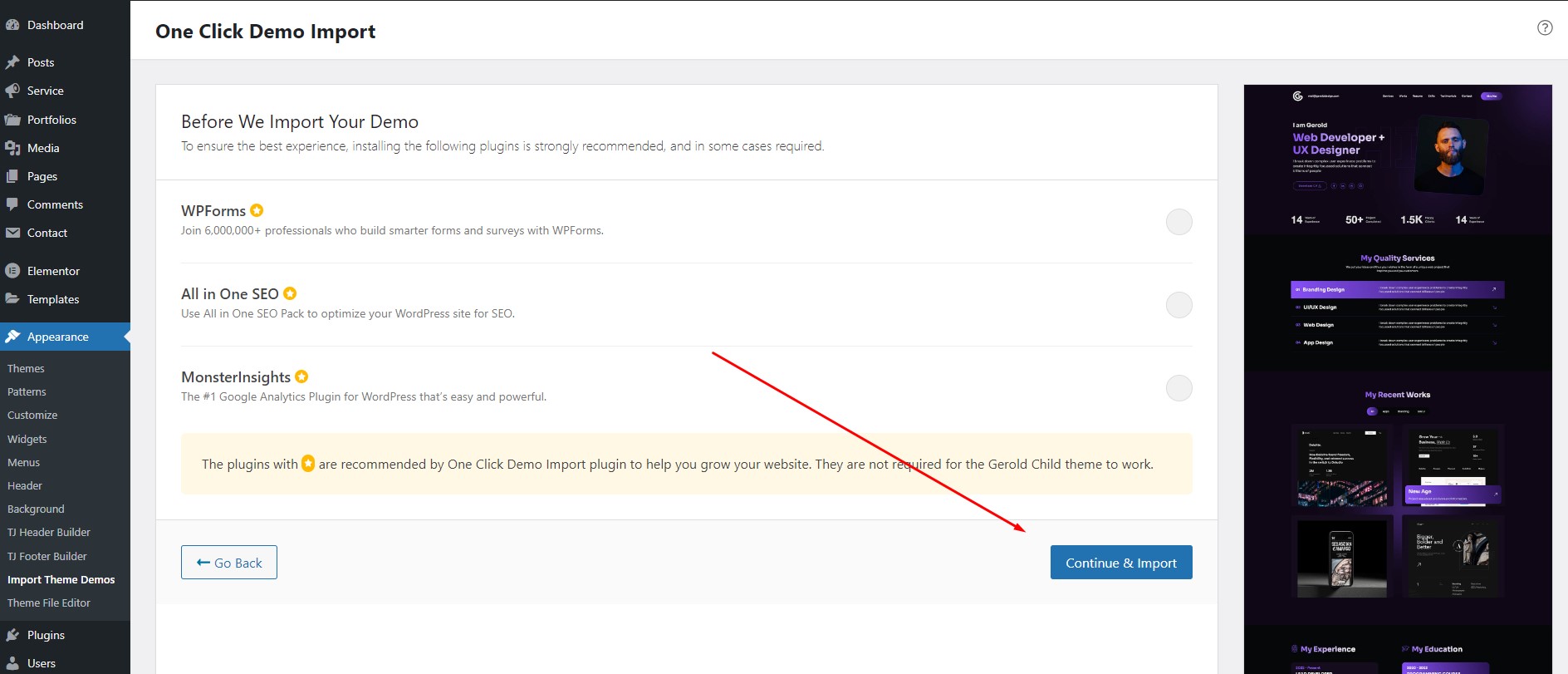Viewport: 1568px width, 674px height.
Task: Click the Users person icon
Action: (x=12, y=663)
